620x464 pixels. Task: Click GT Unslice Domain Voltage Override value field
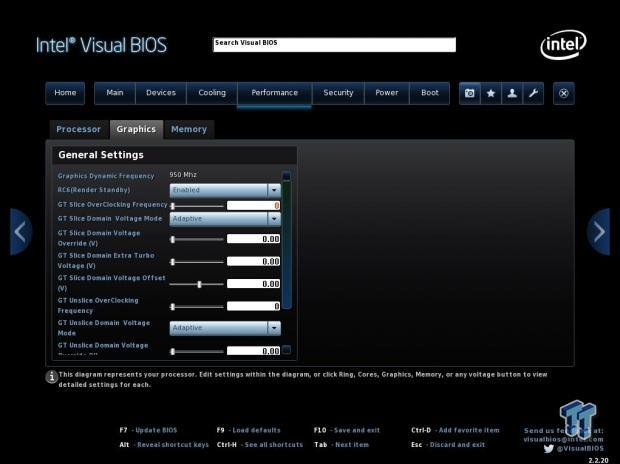[253, 351]
